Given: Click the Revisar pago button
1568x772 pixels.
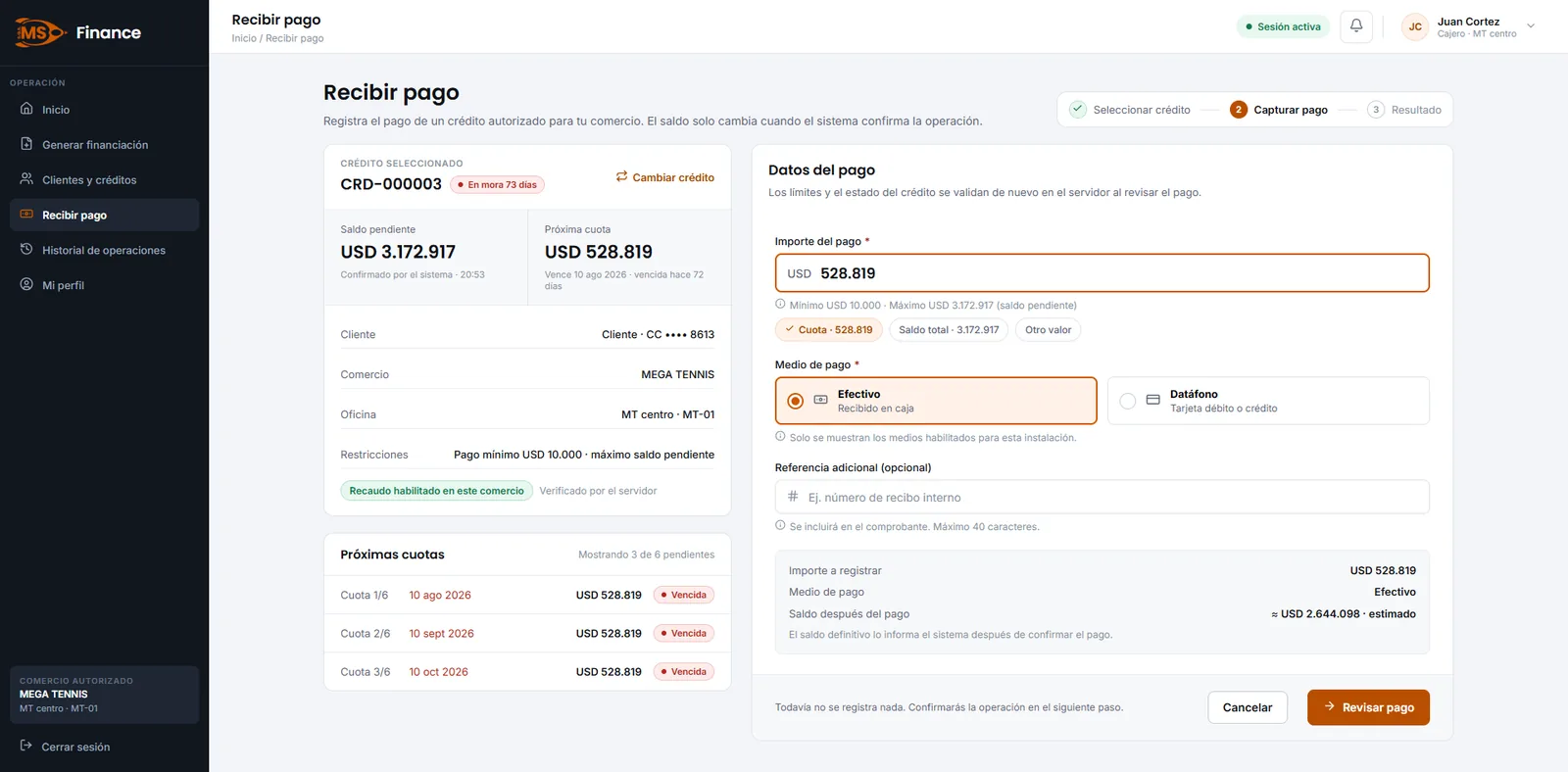Looking at the screenshot, I should tap(1368, 707).
